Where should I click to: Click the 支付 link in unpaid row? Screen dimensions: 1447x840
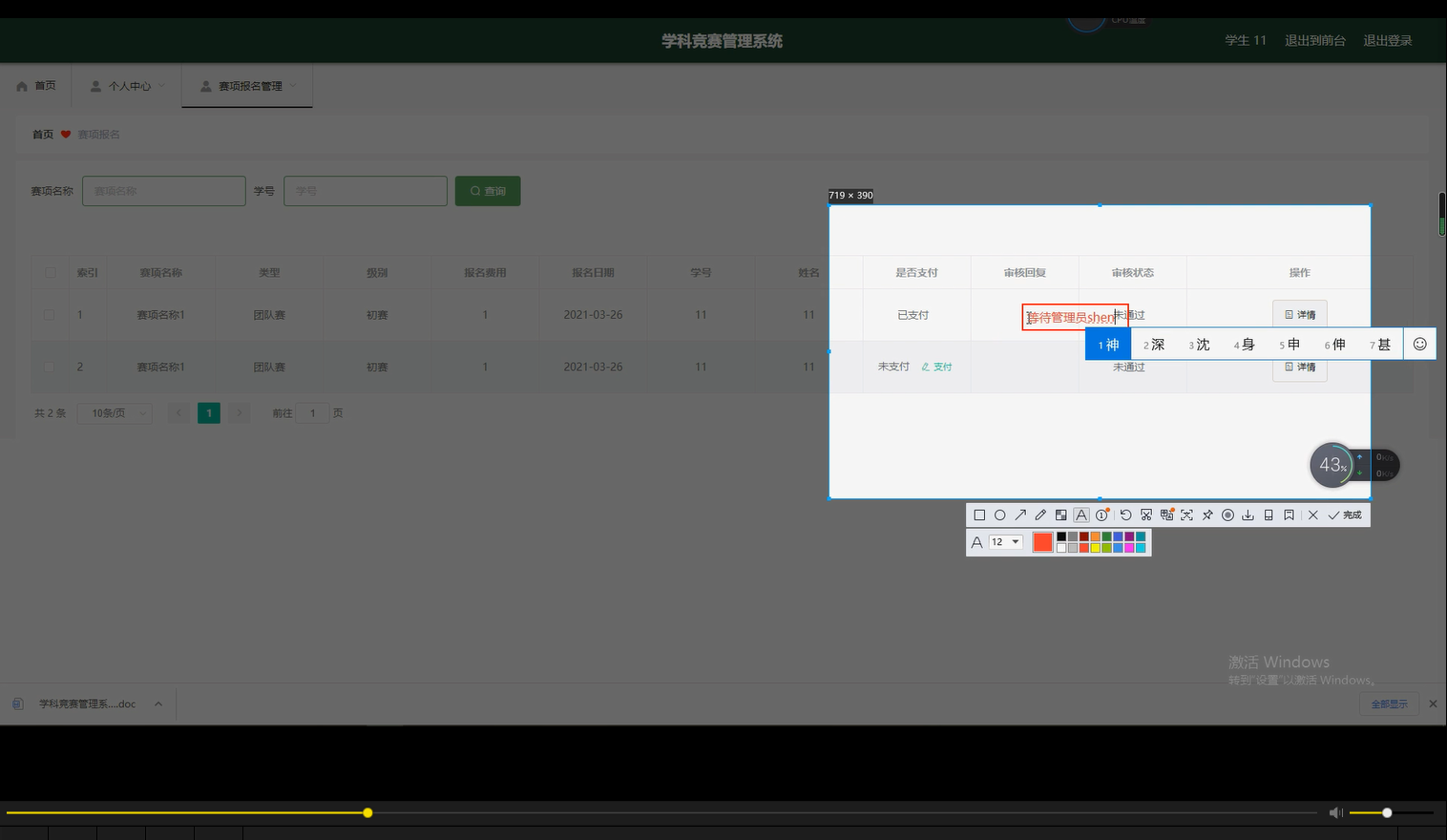[936, 367]
